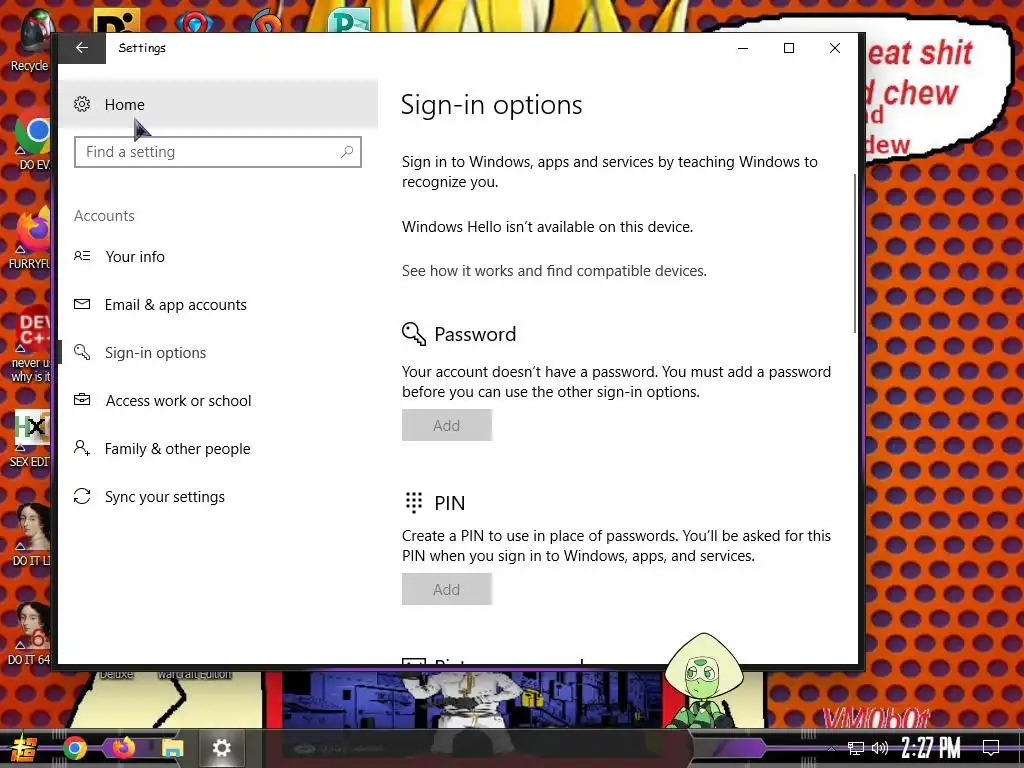Open the volume speaker tray icon
The image size is (1024, 768).
[880, 748]
